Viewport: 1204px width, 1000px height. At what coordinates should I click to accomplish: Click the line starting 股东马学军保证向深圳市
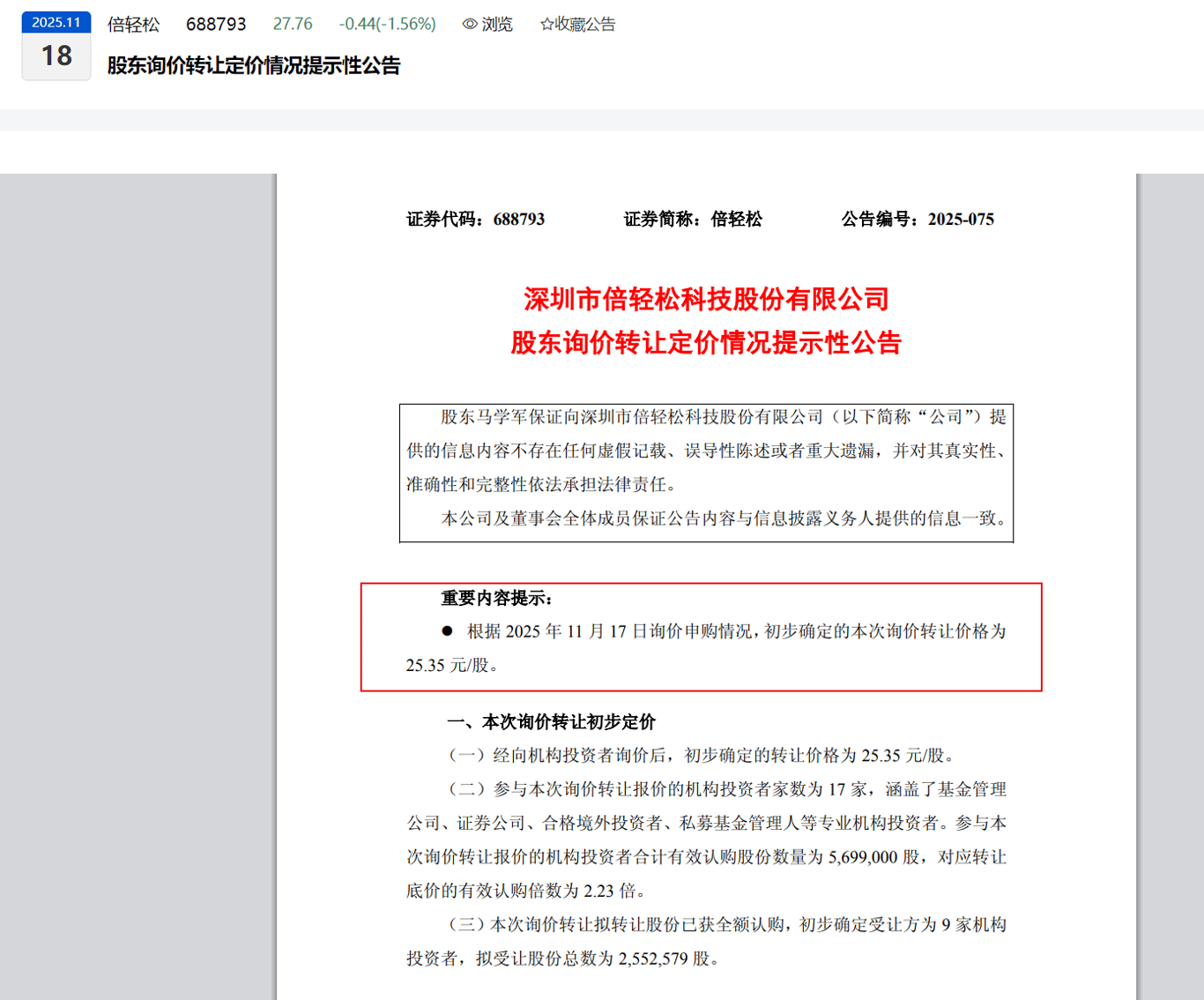click(724, 417)
